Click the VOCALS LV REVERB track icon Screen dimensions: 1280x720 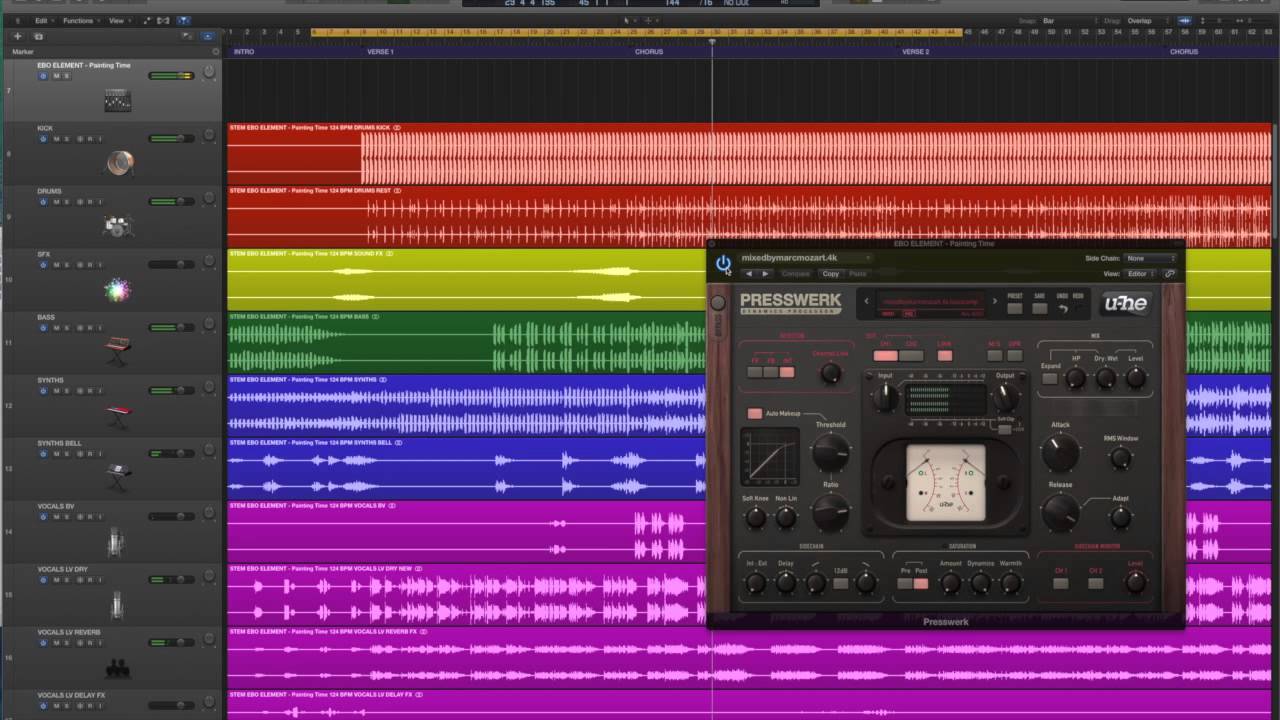pos(118,666)
